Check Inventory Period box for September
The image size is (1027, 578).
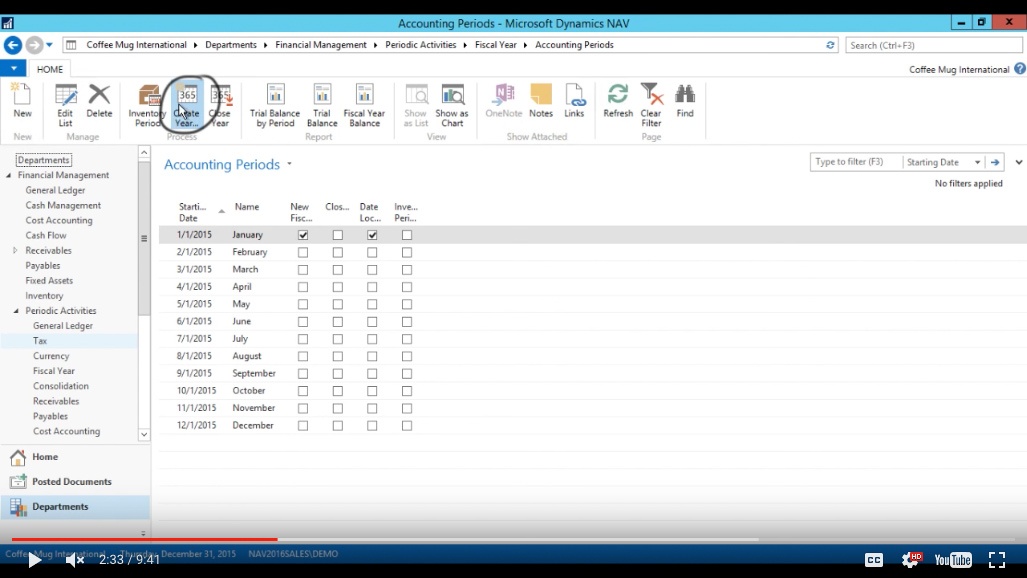407,374
